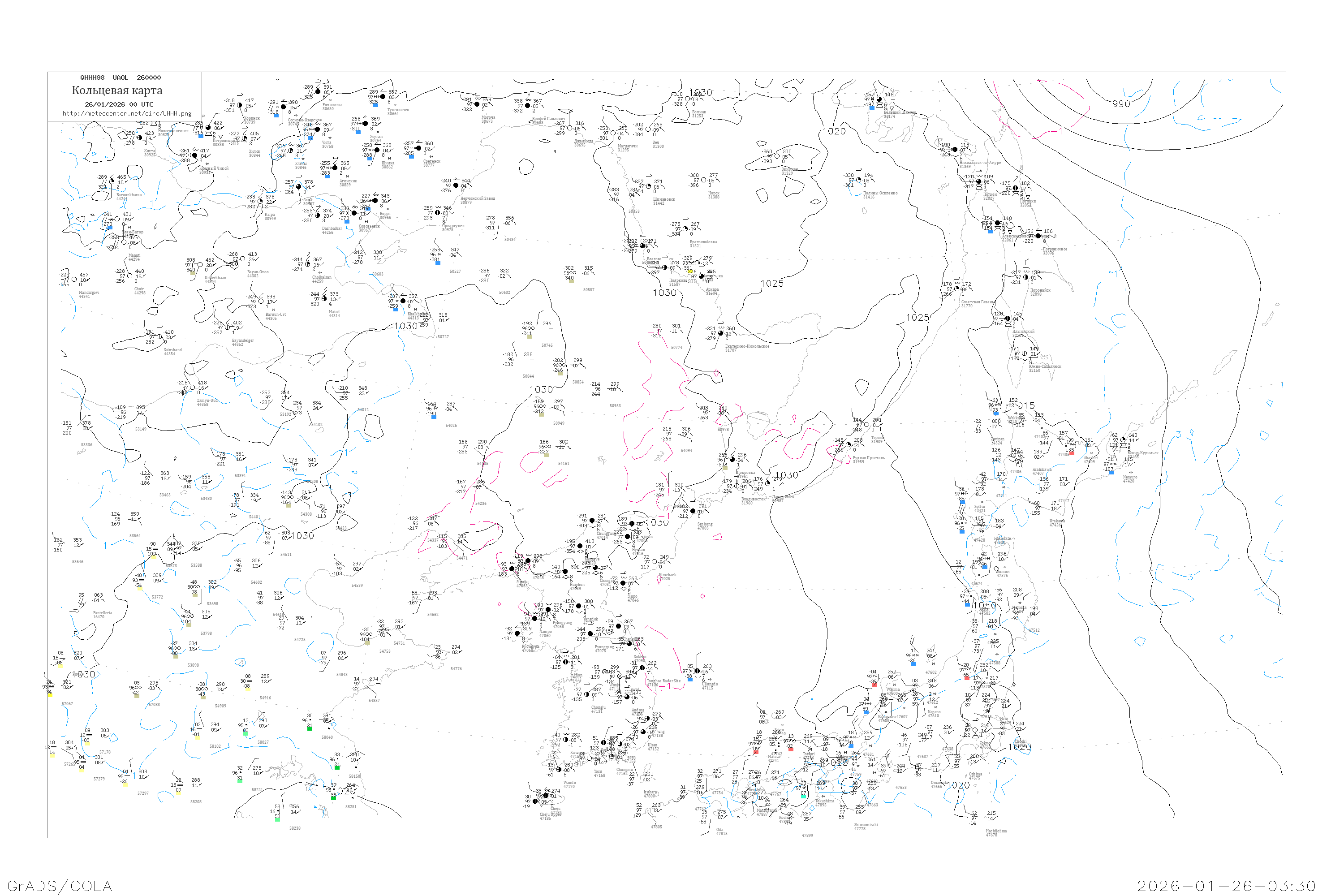
Task: Click the Baruun-Urt 44305 station name
Action: (276, 316)
